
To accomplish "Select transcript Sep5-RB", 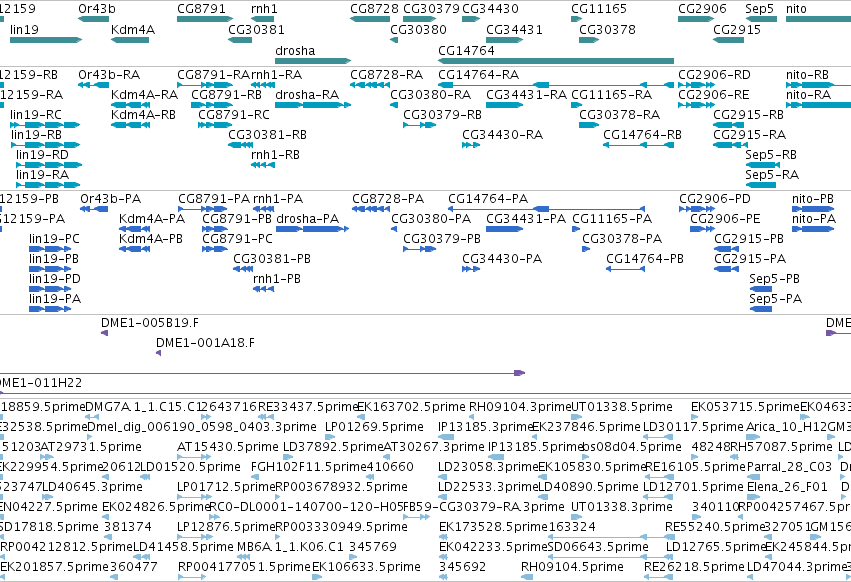I will 763,165.
